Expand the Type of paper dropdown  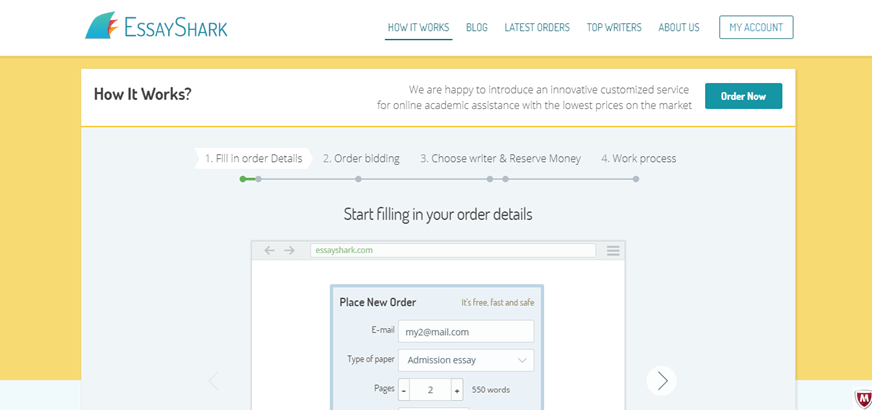pos(466,360)
